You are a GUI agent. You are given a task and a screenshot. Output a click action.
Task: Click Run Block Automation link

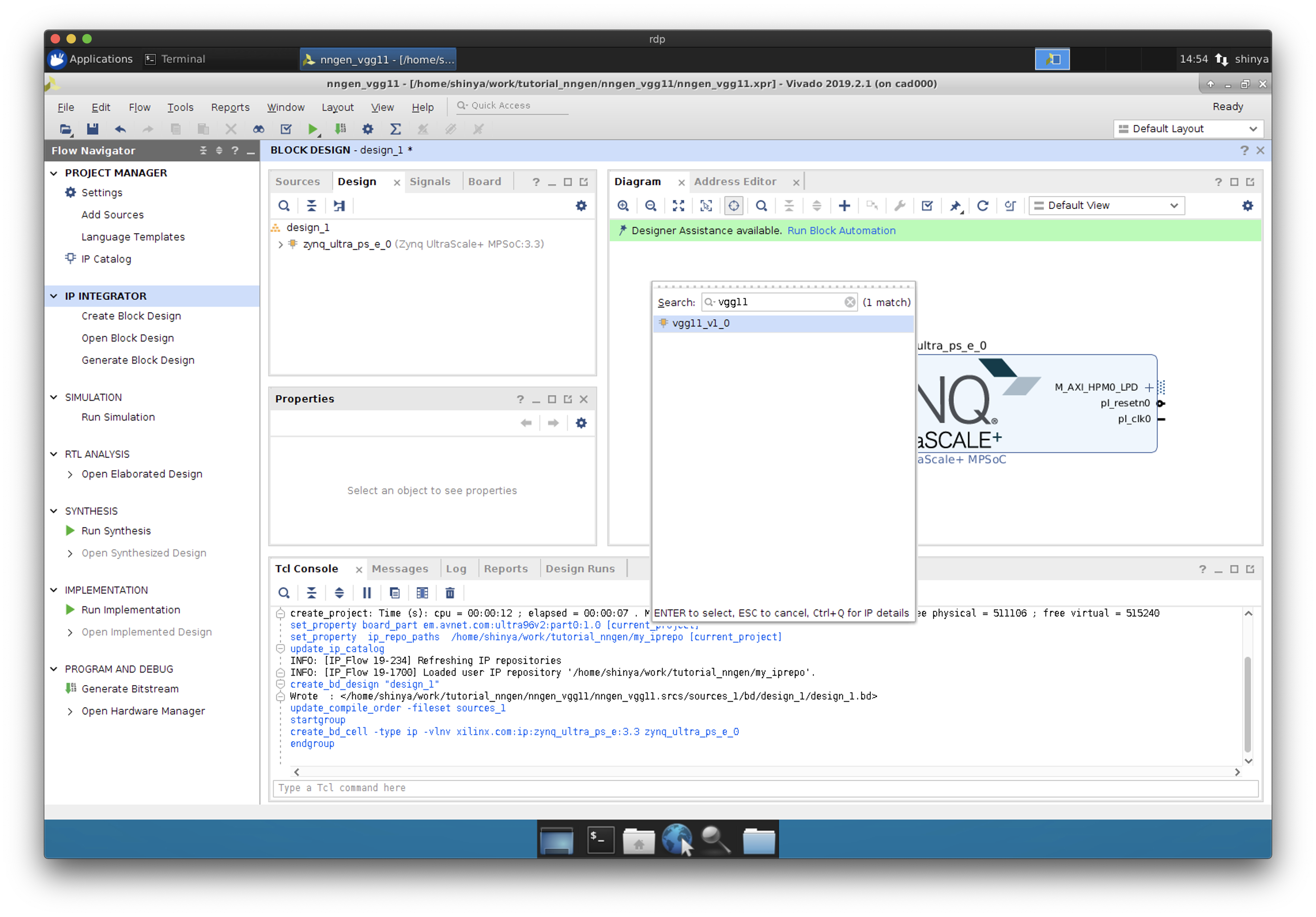pyautogui.click(x=841, y=230)
